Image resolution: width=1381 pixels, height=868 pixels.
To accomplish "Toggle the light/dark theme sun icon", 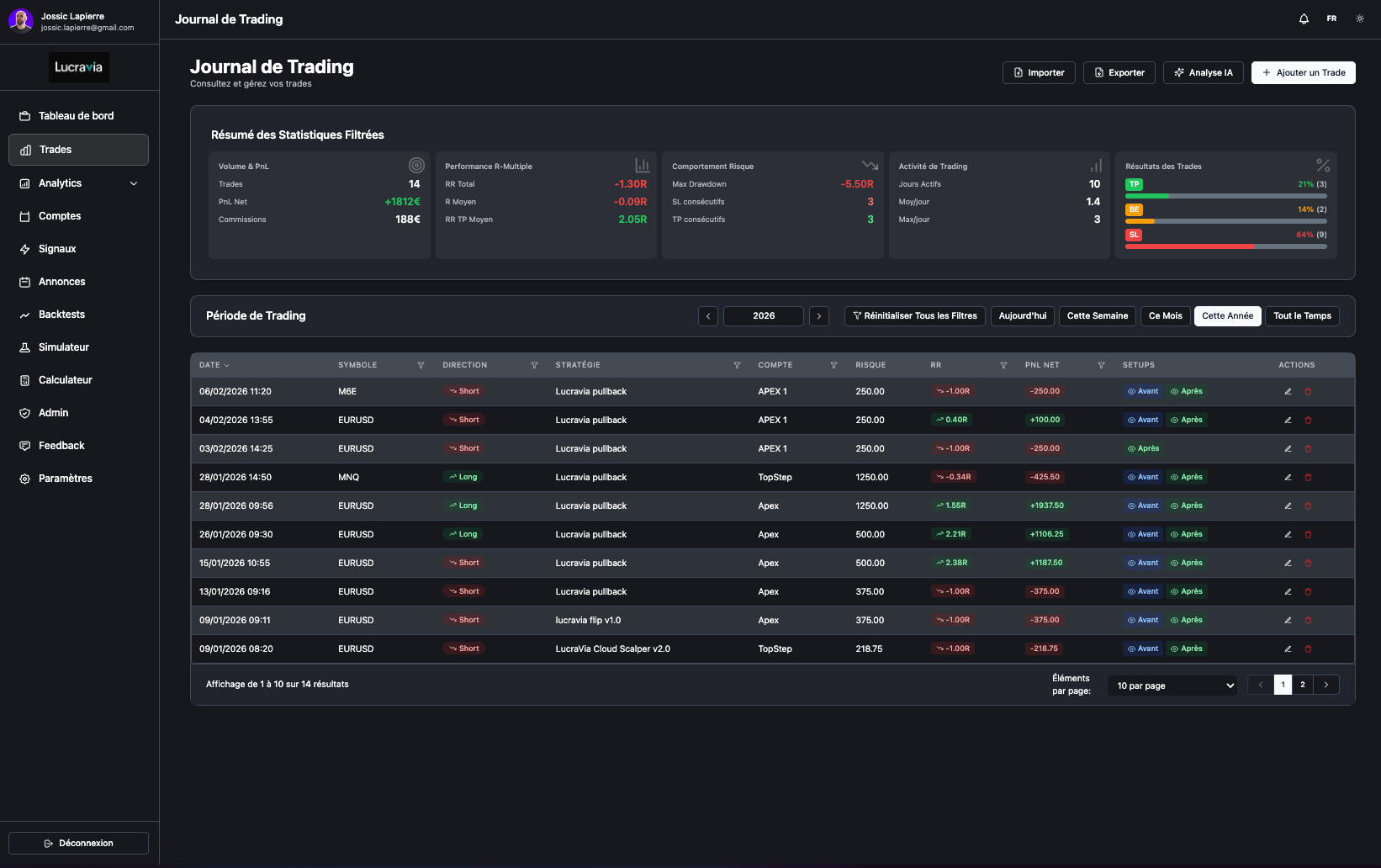I will point(1360,19).
